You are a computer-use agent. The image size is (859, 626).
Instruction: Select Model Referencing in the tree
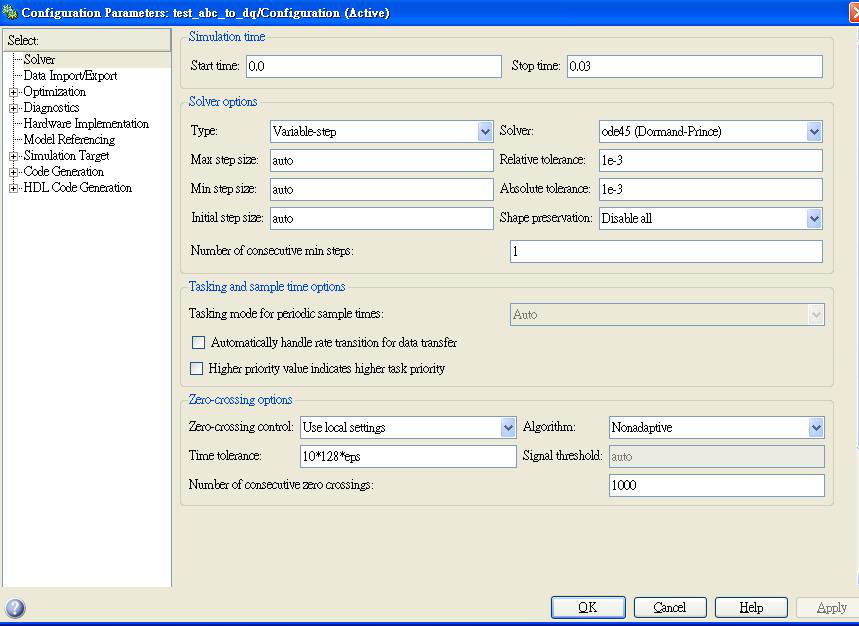click(69, 140)
